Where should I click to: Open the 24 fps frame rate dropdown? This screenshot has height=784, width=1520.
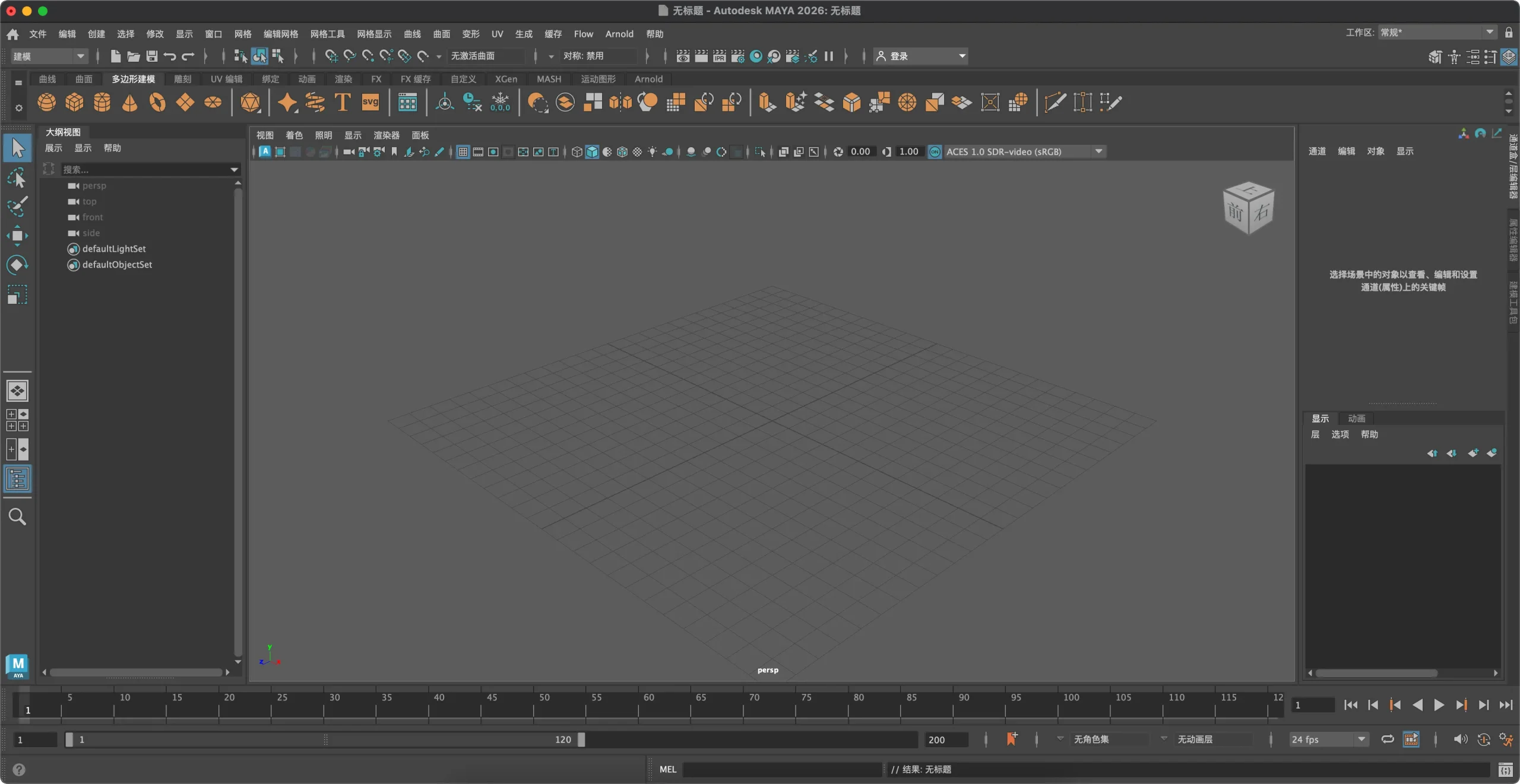1329,739
